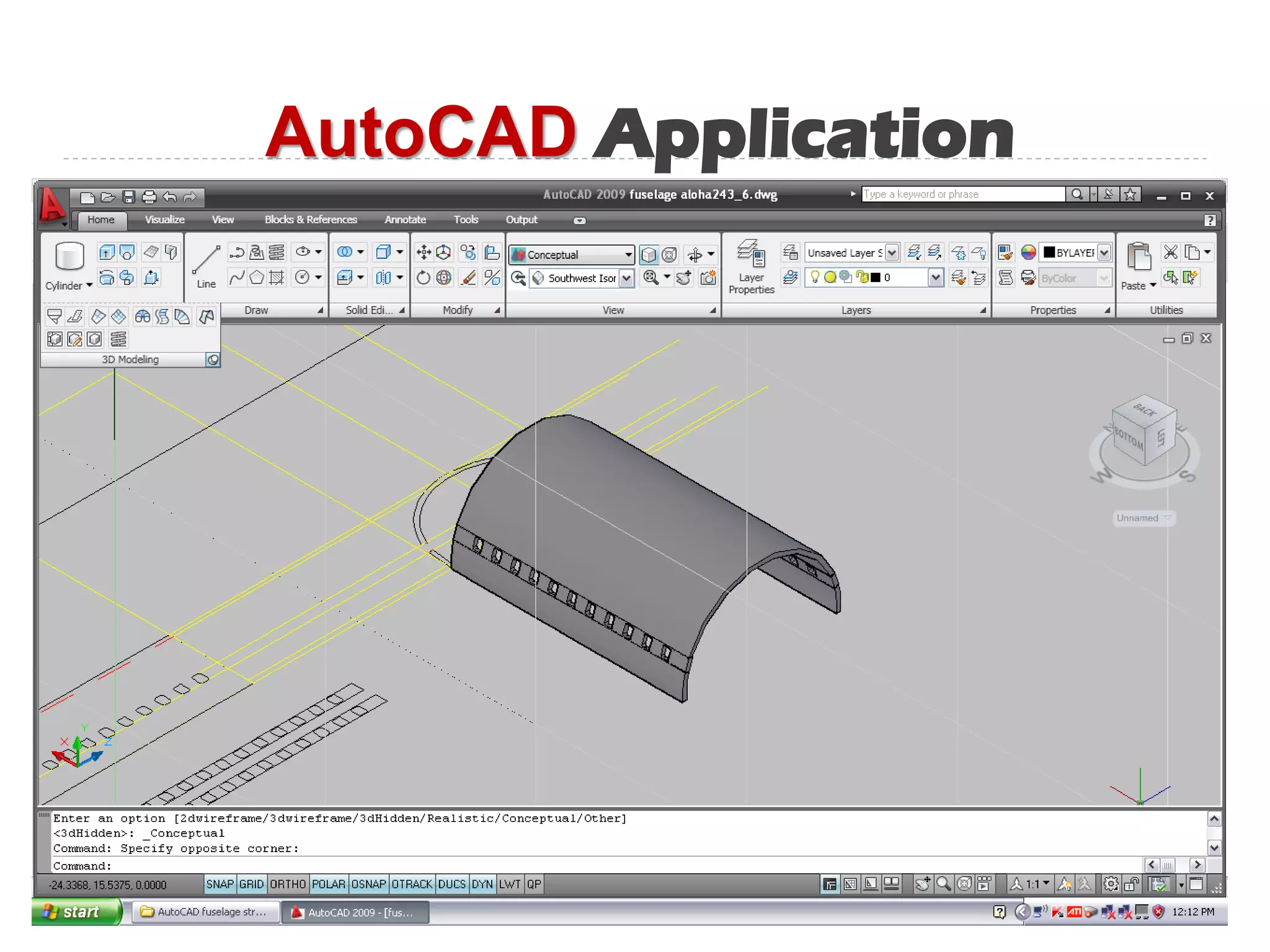
Task: Toggle LWT lineweight display in status bar
Action: [x=510, y=884]
